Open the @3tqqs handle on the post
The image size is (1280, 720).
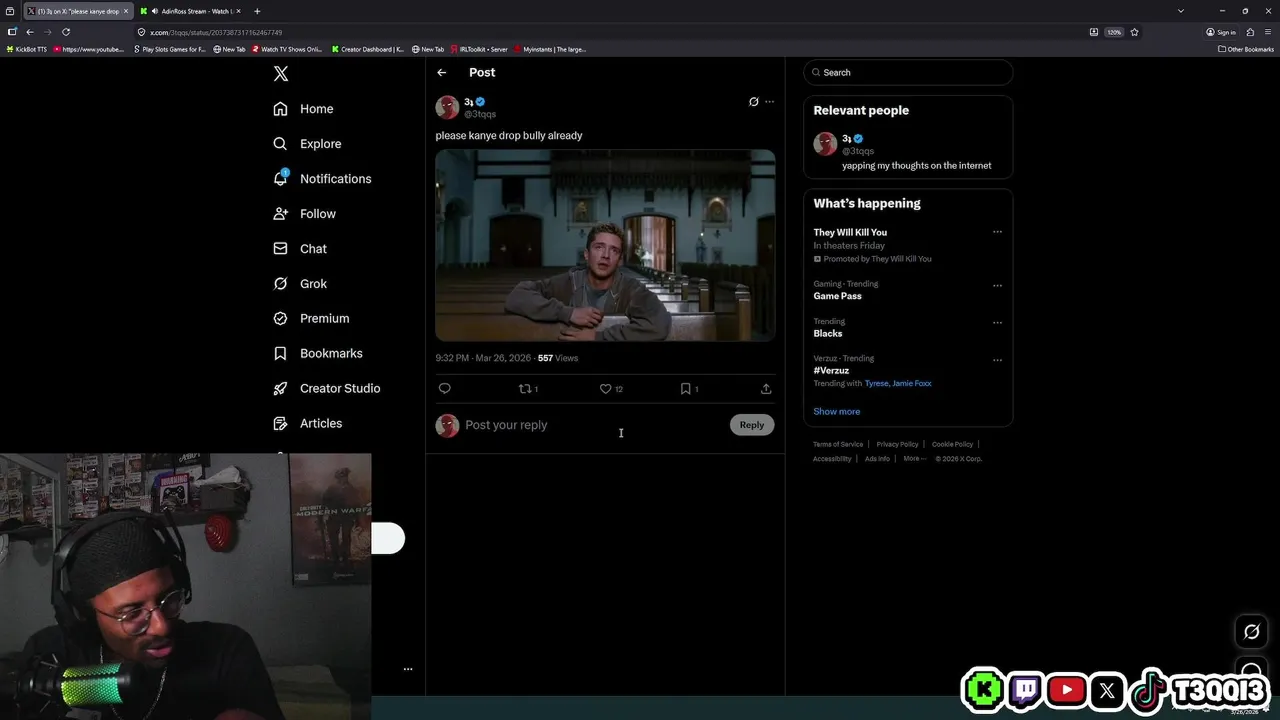tap(480, 114)
